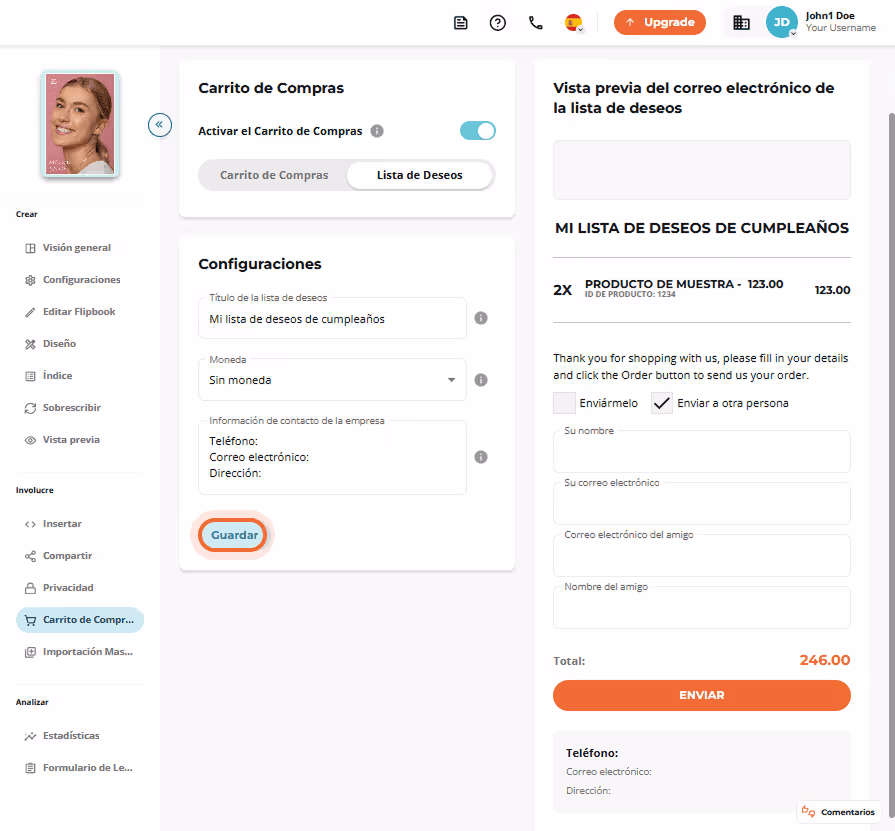
Task: Open the Comentarios feedback button
Action: (x=838, y=812)
